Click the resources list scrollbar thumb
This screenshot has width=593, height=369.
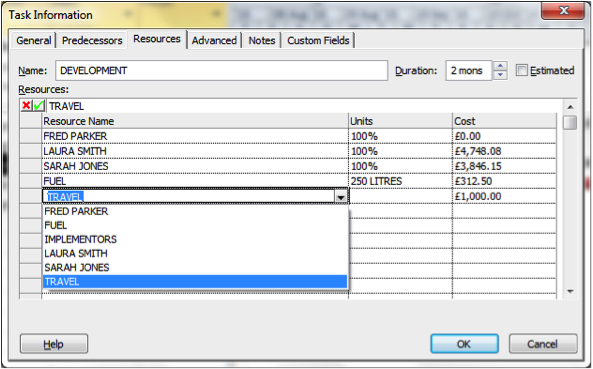570,122
